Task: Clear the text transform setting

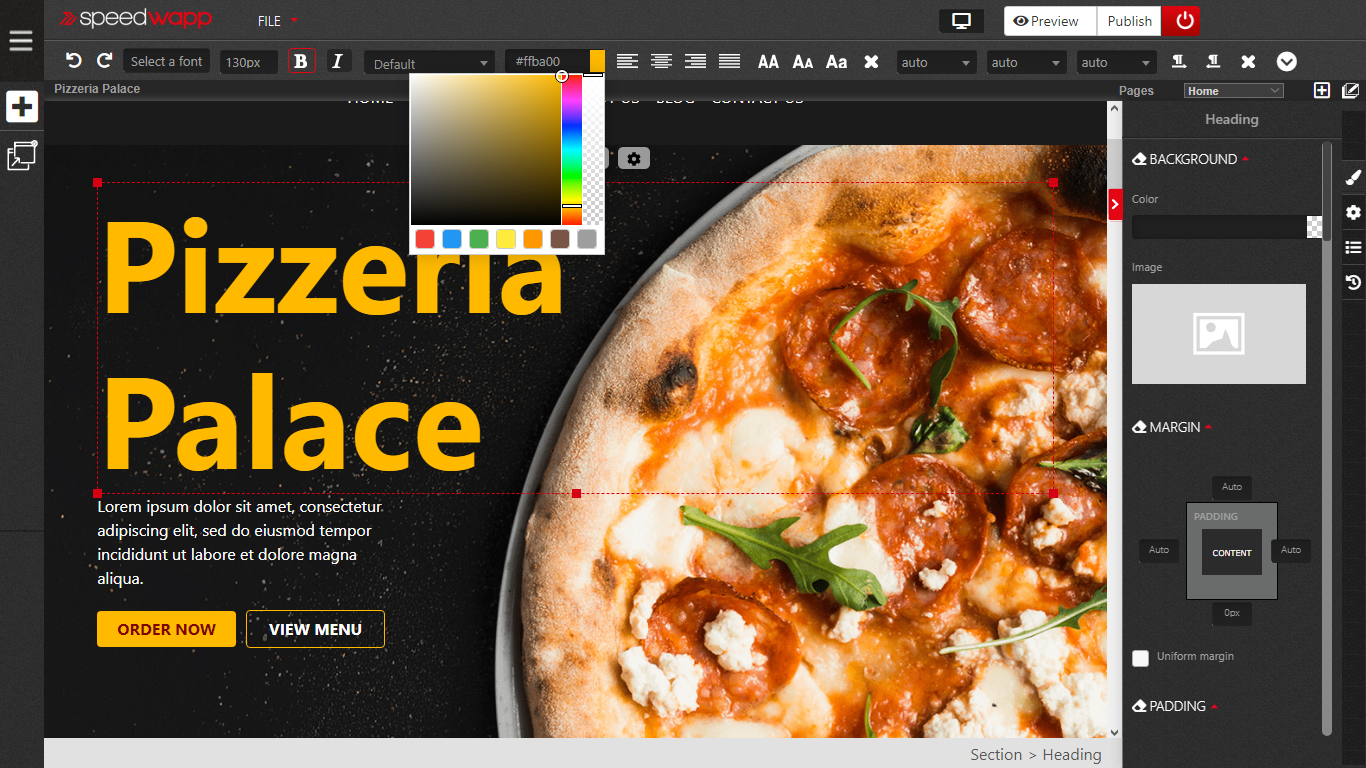Action: point(871,62)
